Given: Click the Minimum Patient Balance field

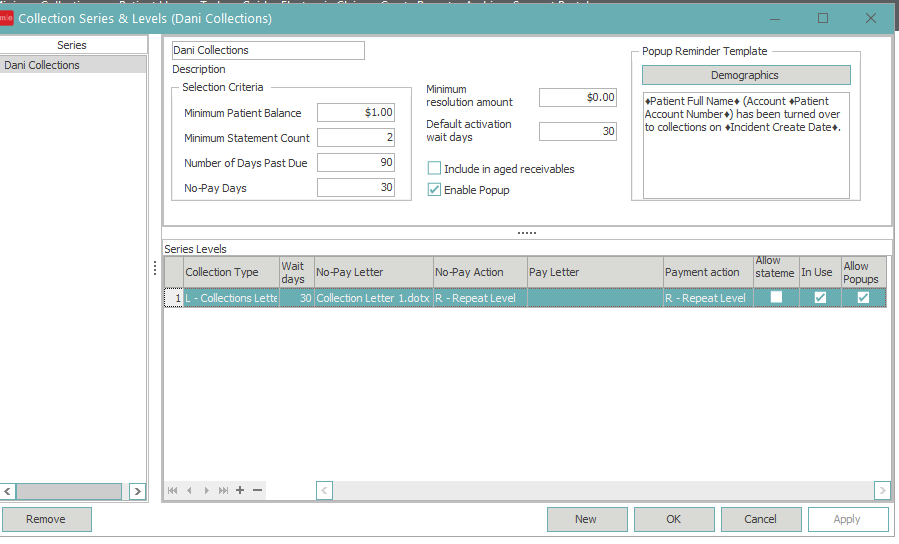Looking at the screenshot, I should [x=356, y=113].
